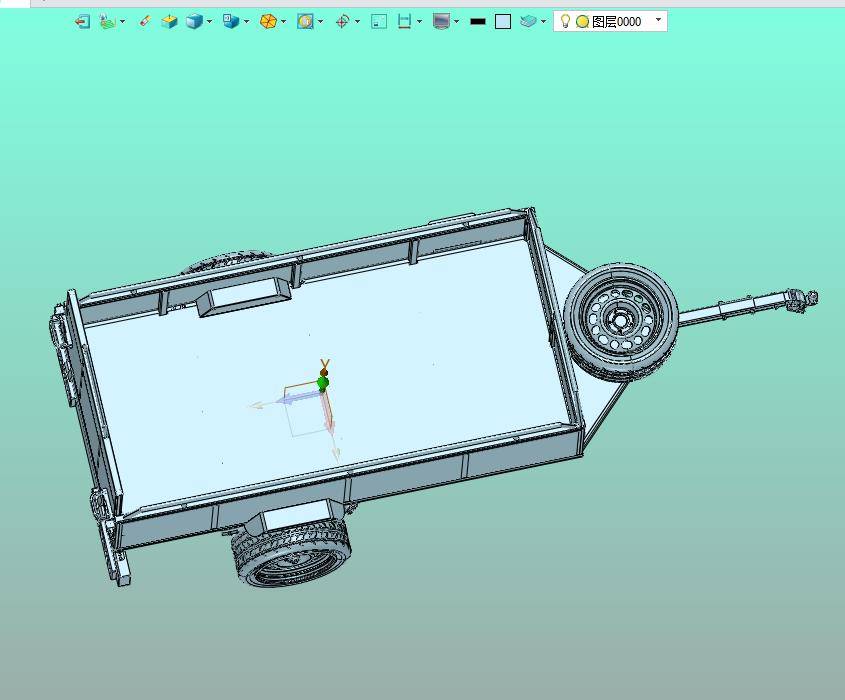Click the red crosshair target icon
Screen dimensions: 845x700
click(x=342, y=21)
